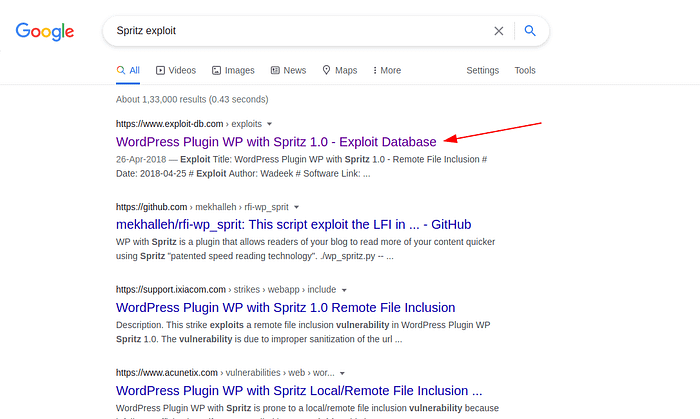Open the mekhalleh/rfi-wp_sprit GitHub result
Viewport: 700px width, 419px height.
[293, 224]
